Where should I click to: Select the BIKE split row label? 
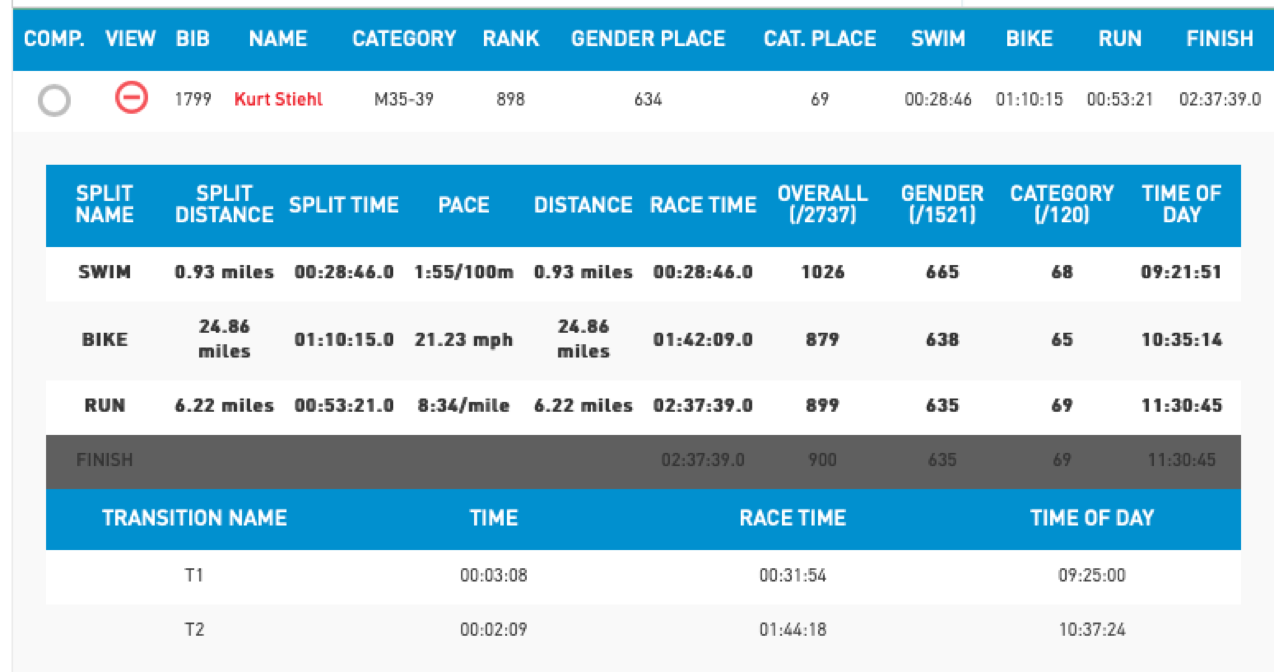(x=105, y=339)
